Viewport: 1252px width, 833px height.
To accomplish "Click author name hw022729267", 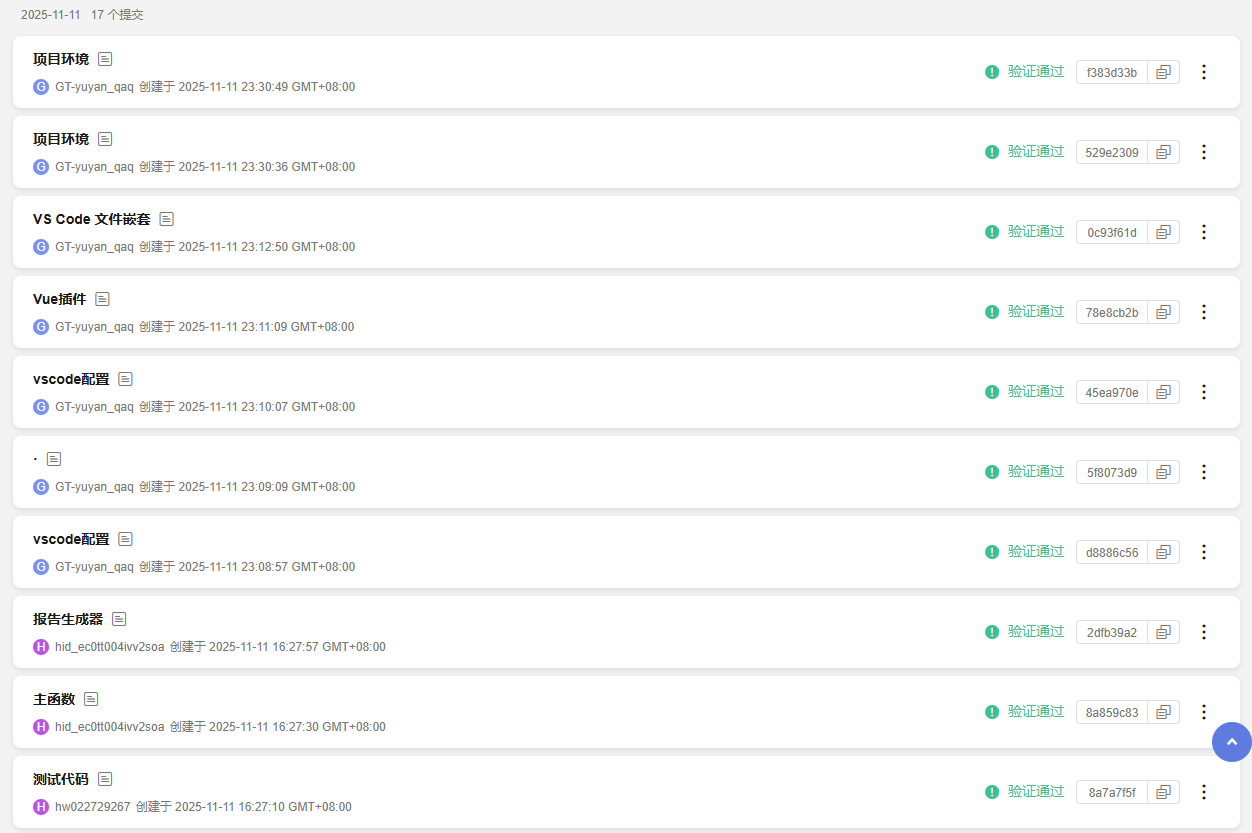I will (x=93, y=807).
